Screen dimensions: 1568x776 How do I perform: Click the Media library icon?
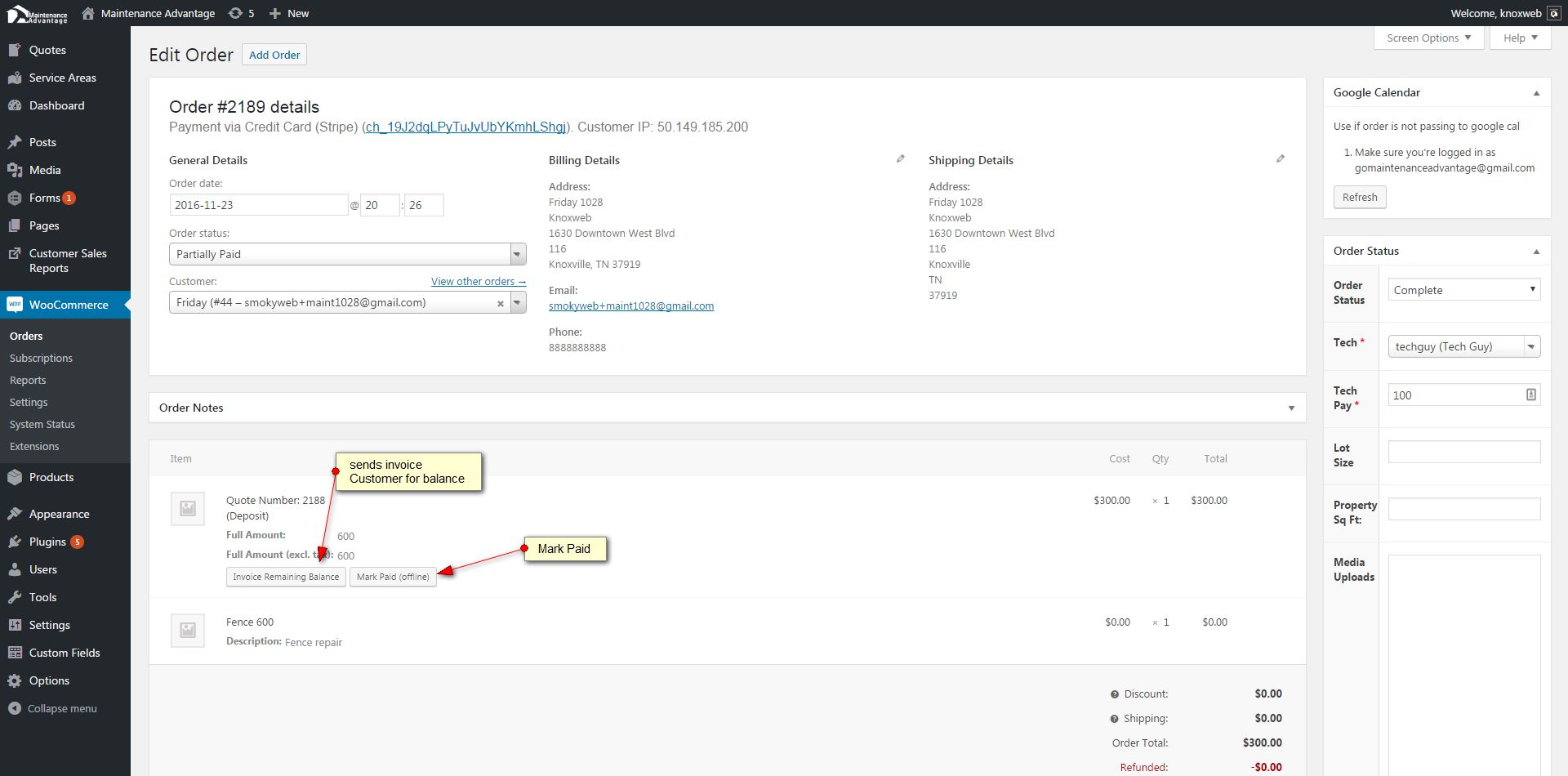[x=15, y=170]
